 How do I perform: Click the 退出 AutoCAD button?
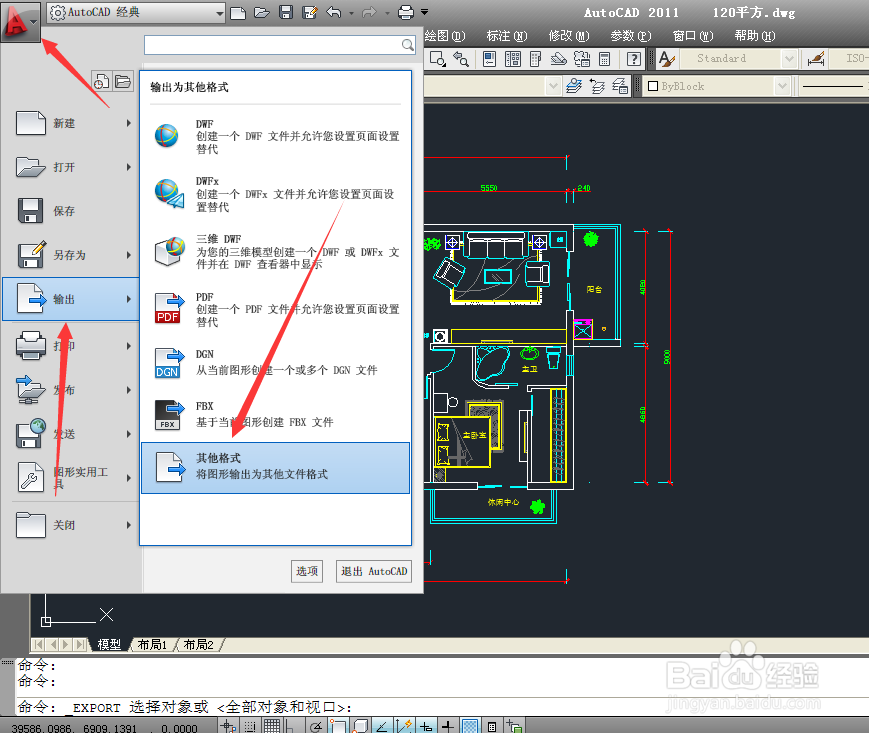[374, 571]
